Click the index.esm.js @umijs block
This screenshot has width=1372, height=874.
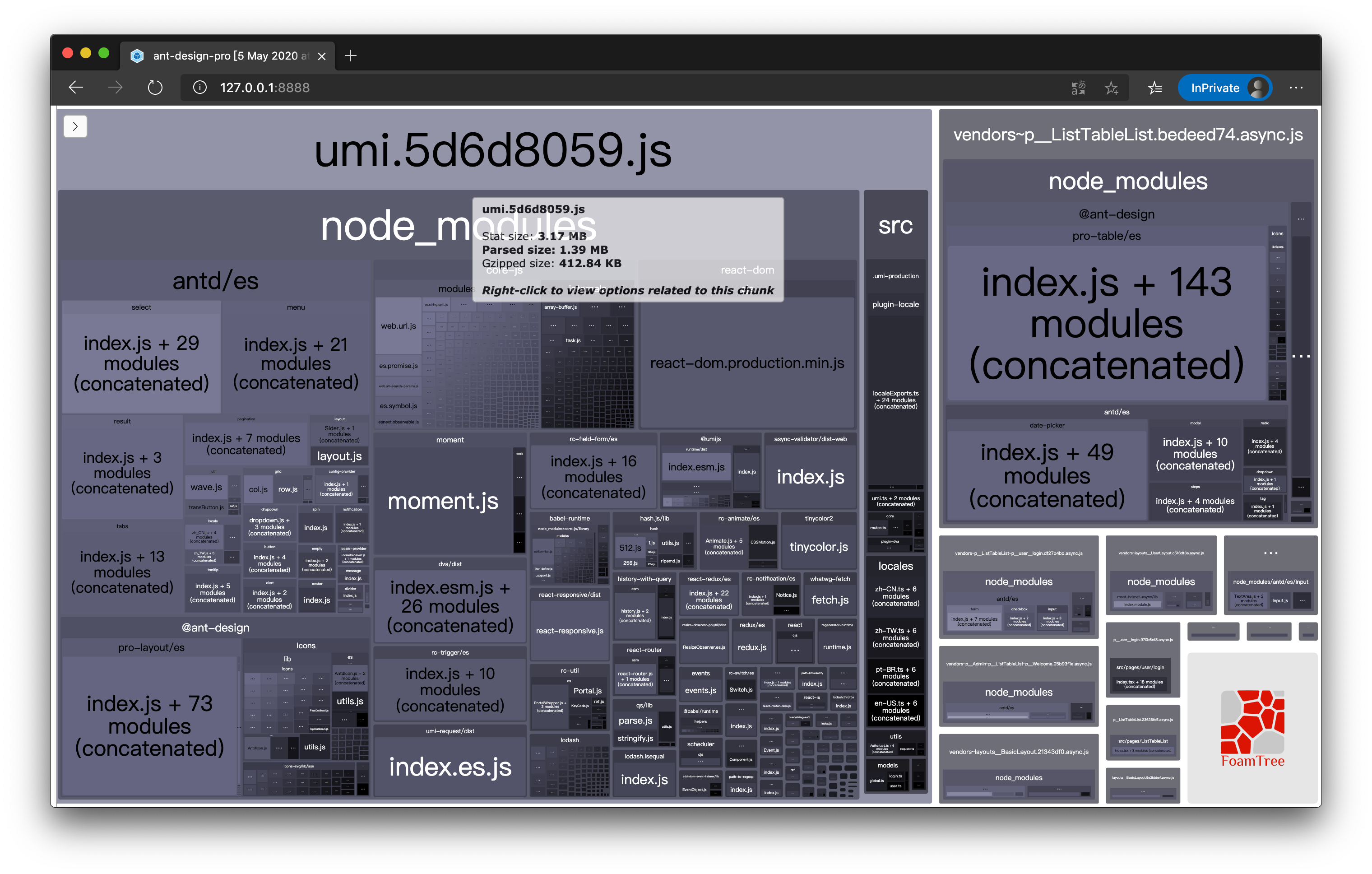(x=696, y=467)
